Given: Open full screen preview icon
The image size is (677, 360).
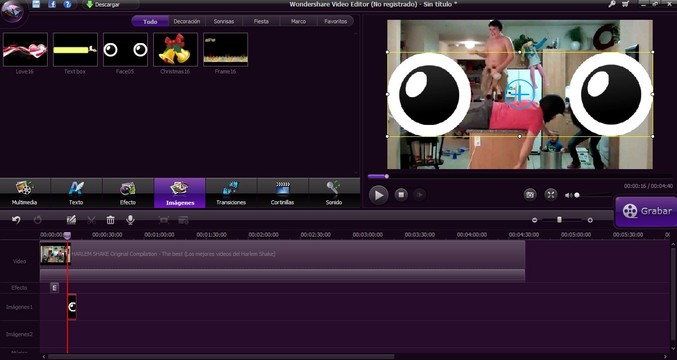Looking at the screenshot, I should pos(551,195).
